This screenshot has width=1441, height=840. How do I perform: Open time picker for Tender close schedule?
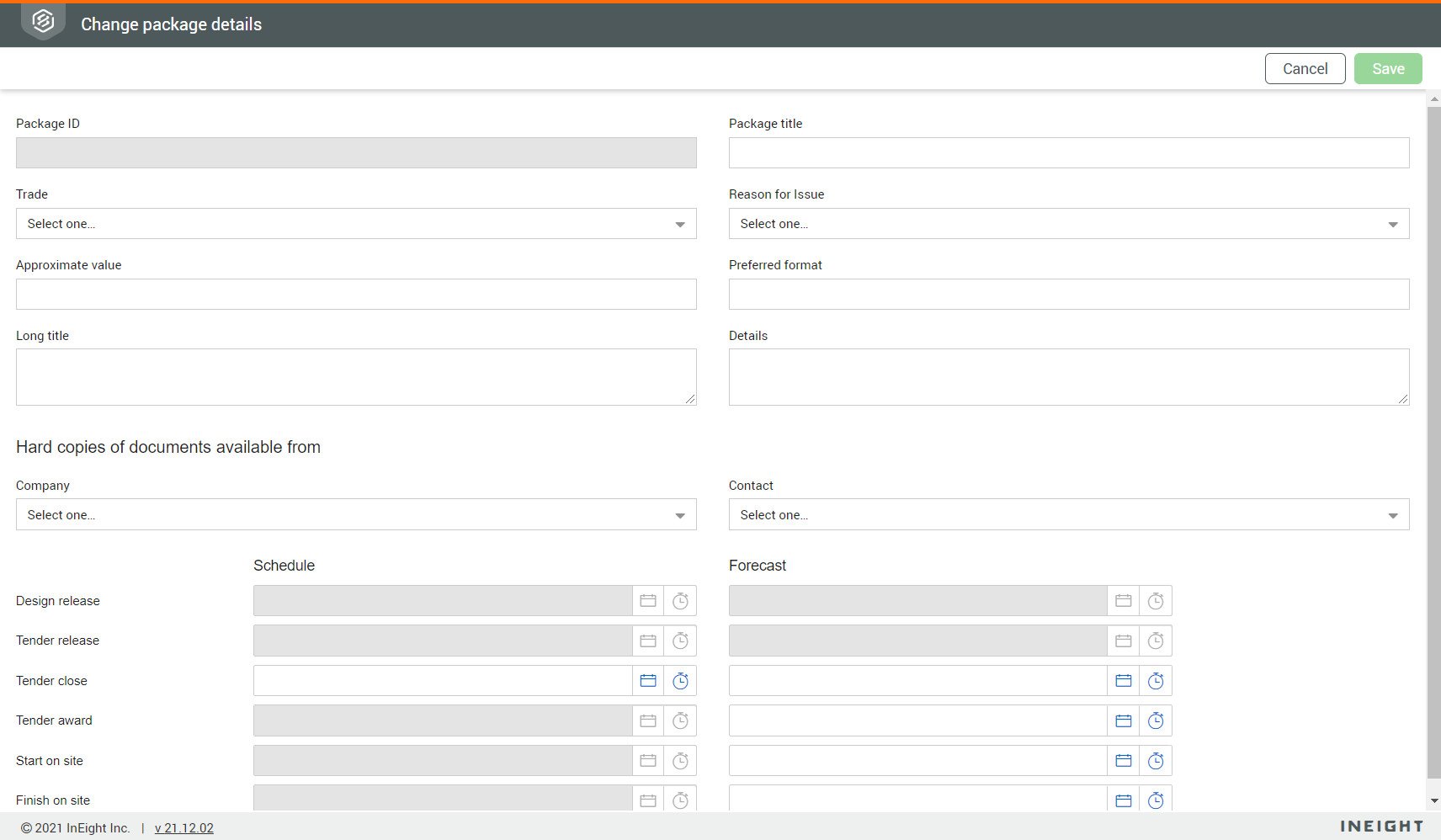pos(680,681)
